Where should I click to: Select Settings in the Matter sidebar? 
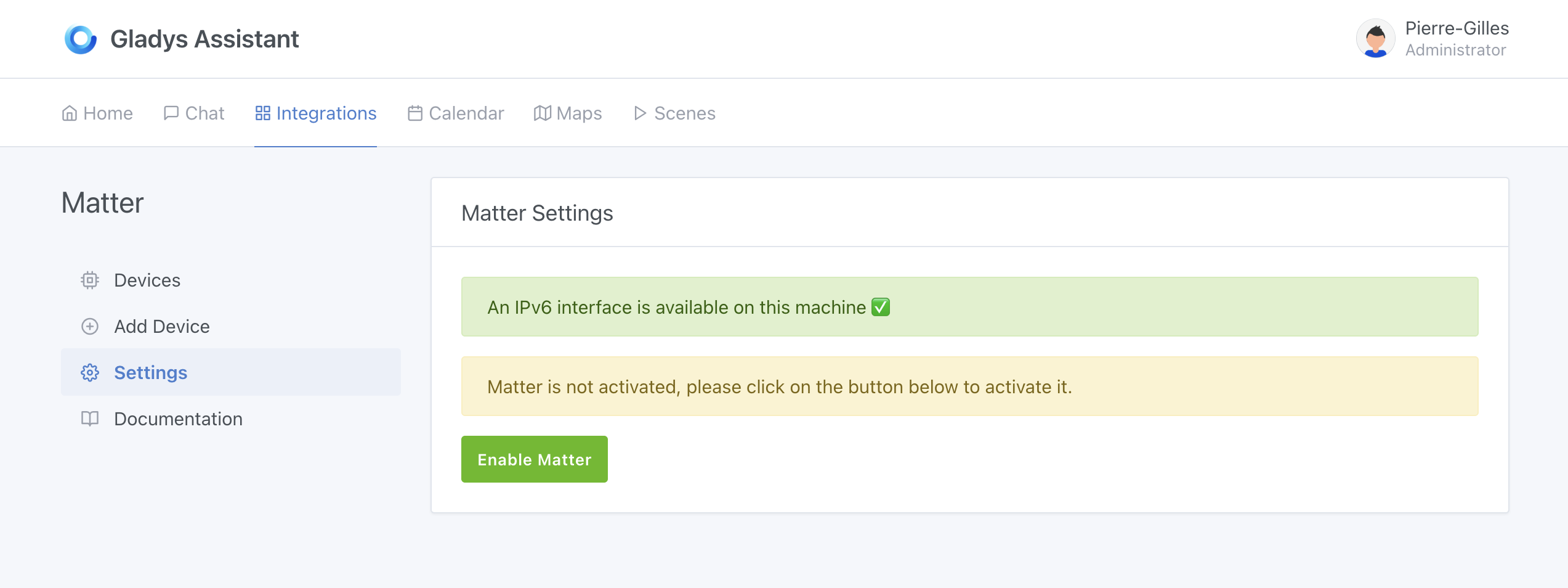coord(150,372)
